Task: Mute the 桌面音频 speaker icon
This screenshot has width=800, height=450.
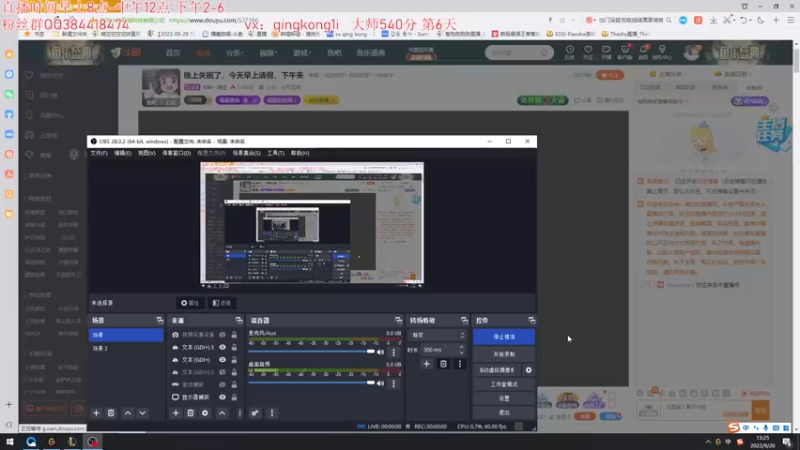Action: tap(380, 383)
